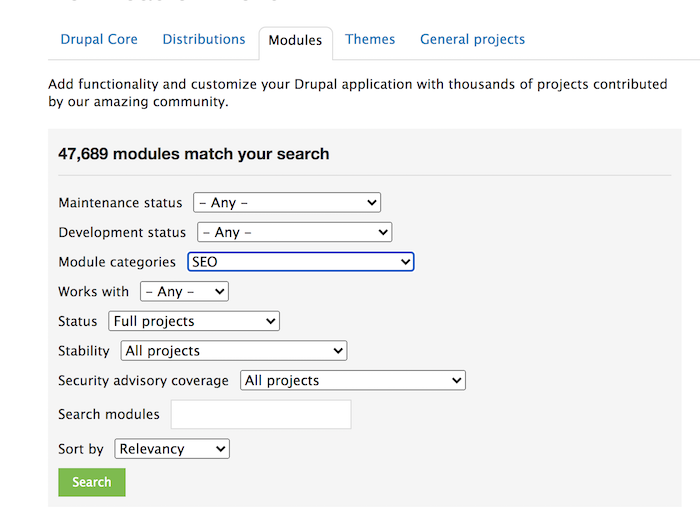Click the 'Sort by' label
This screenshot has width=700, height=511.
80,449
